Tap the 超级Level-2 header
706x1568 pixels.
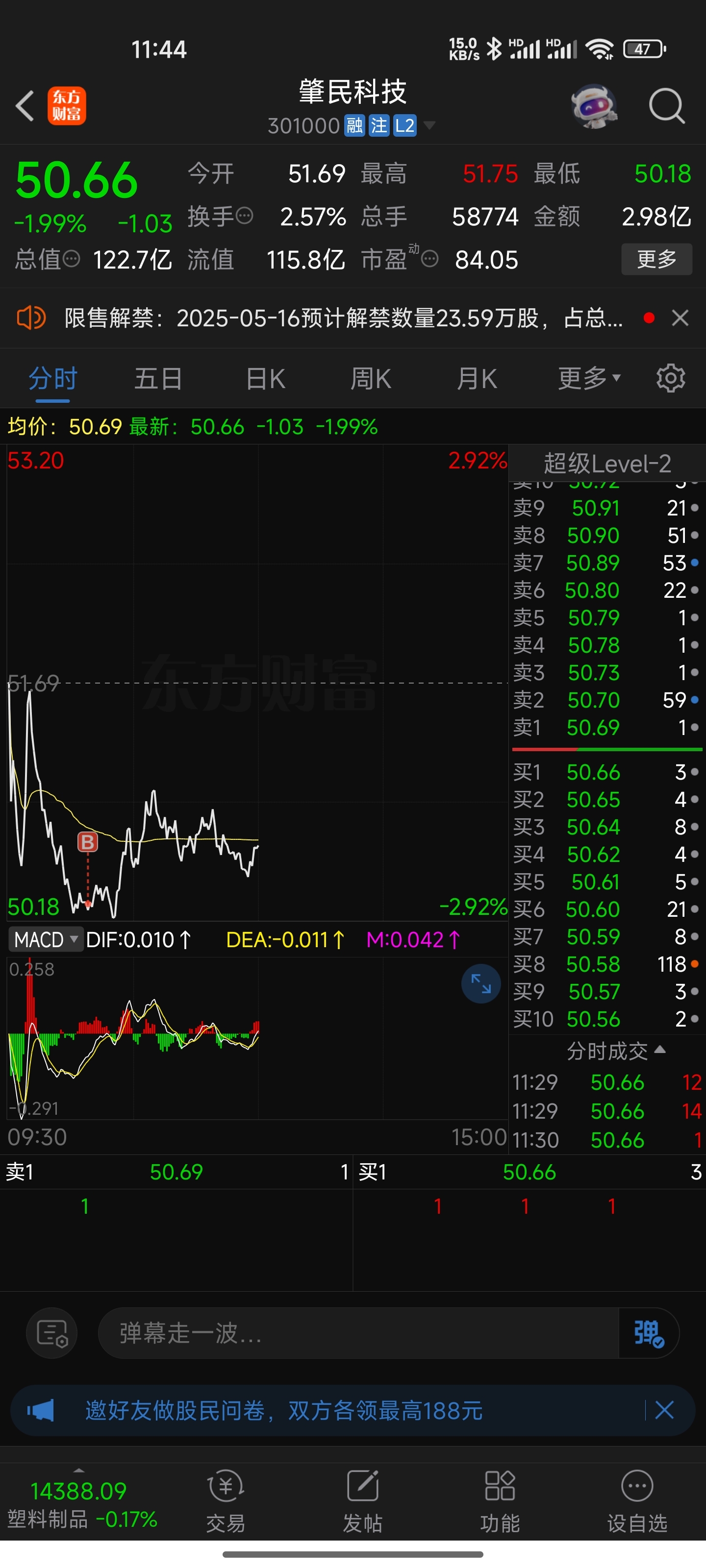[607, 464]
